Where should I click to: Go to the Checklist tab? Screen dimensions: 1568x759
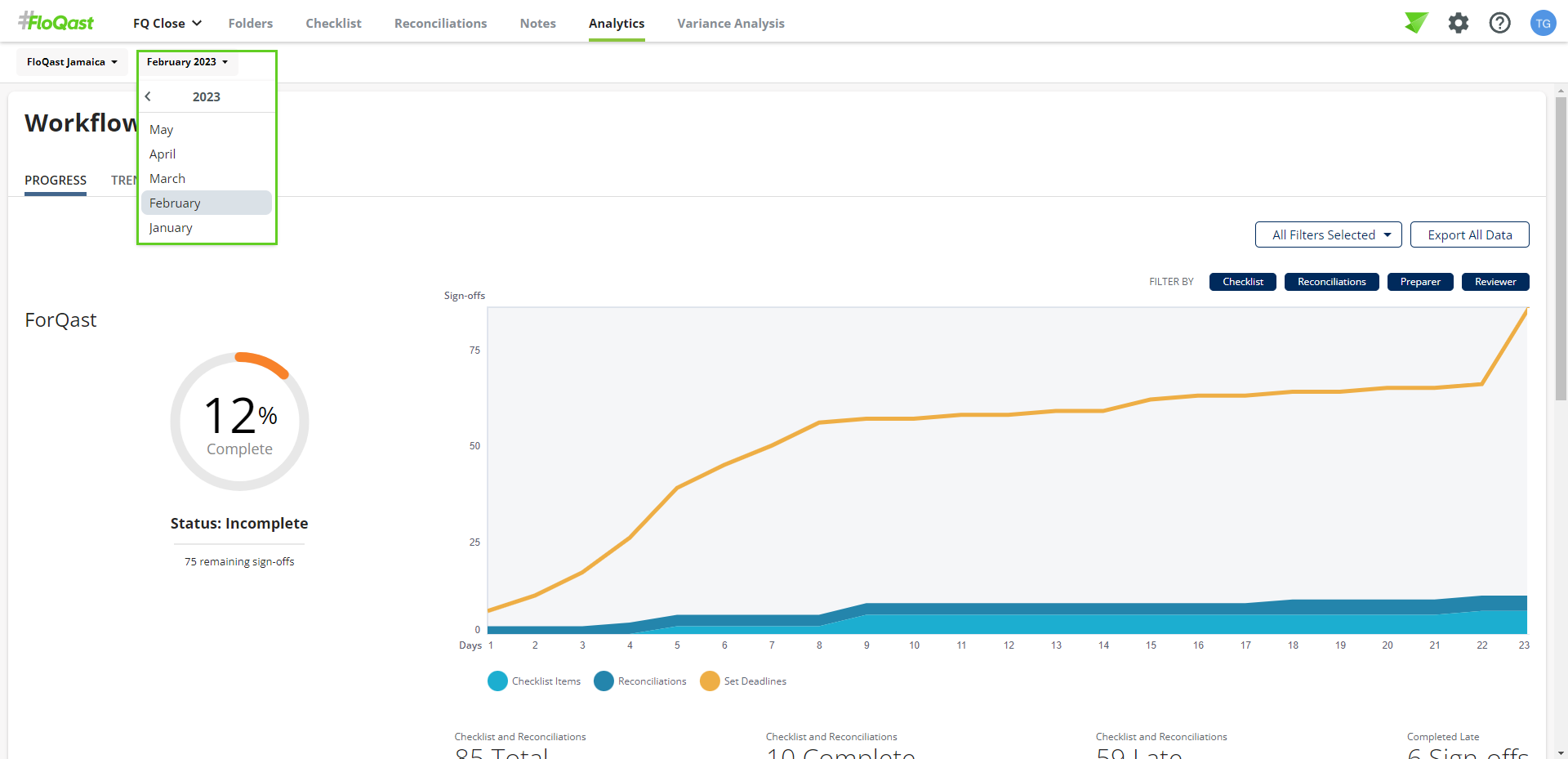tap(333, 23)
